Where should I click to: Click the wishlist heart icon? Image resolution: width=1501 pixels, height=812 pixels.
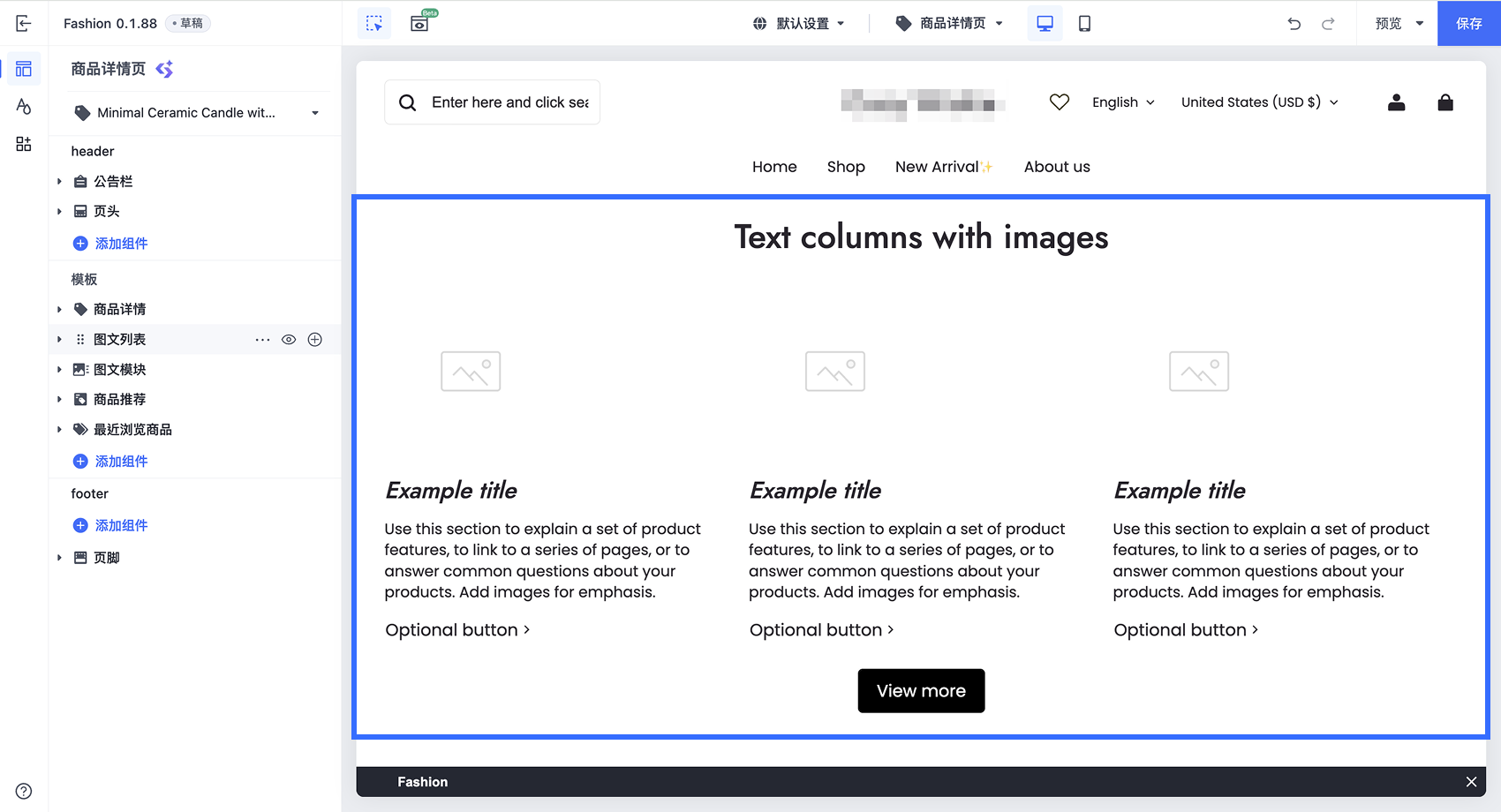[1060, 102]
